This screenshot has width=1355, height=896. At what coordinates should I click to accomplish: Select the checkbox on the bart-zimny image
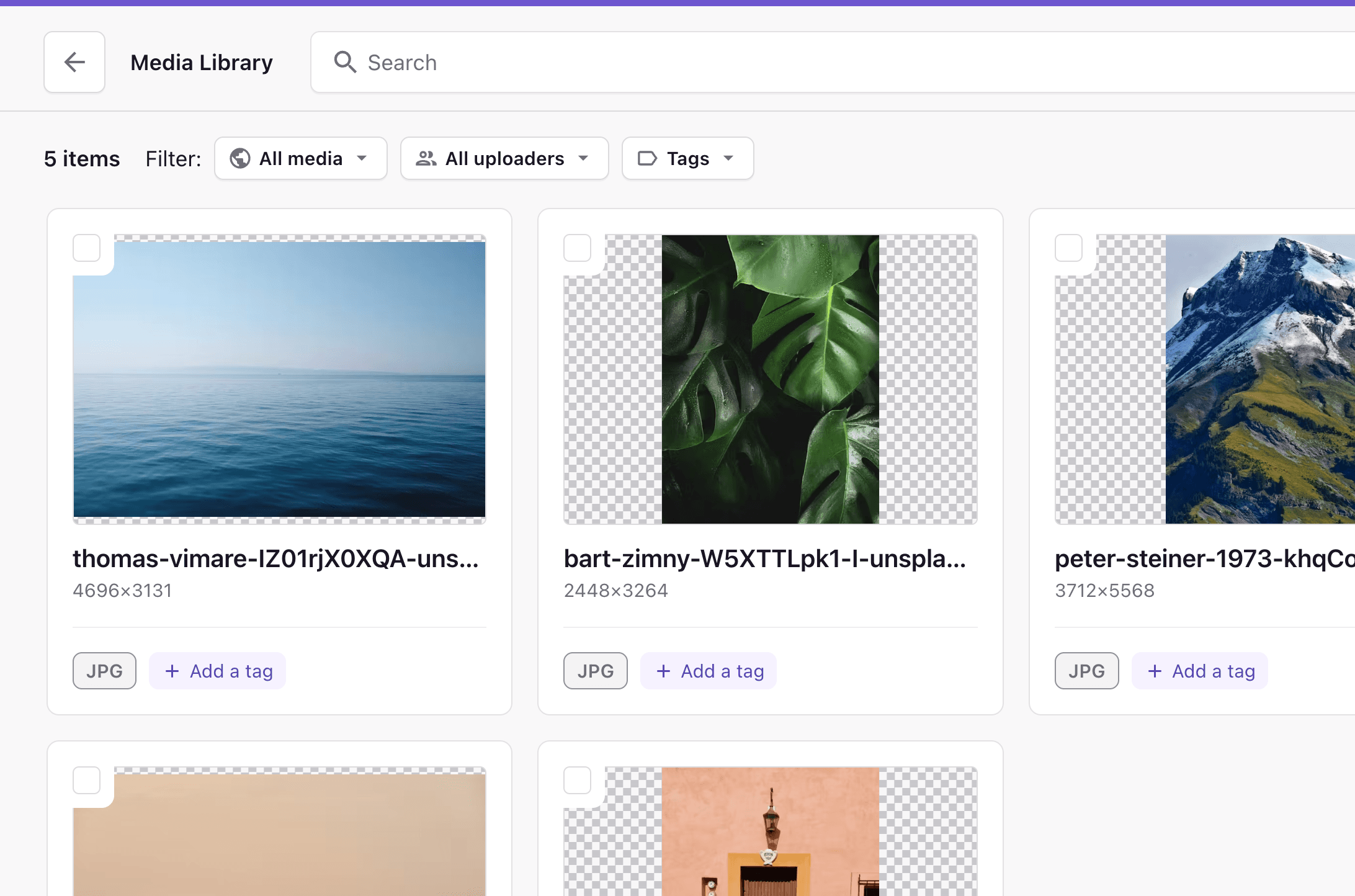(578, 248)
